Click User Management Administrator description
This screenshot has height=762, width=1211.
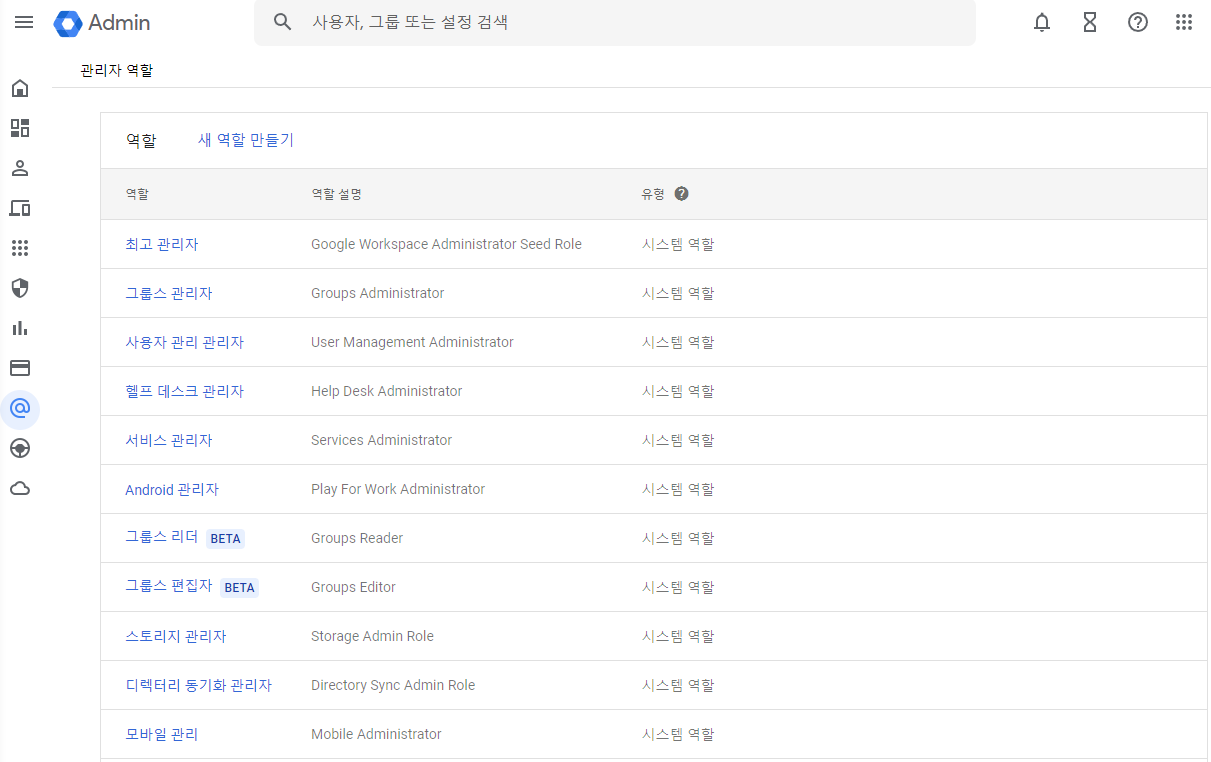tap(412, 342)
